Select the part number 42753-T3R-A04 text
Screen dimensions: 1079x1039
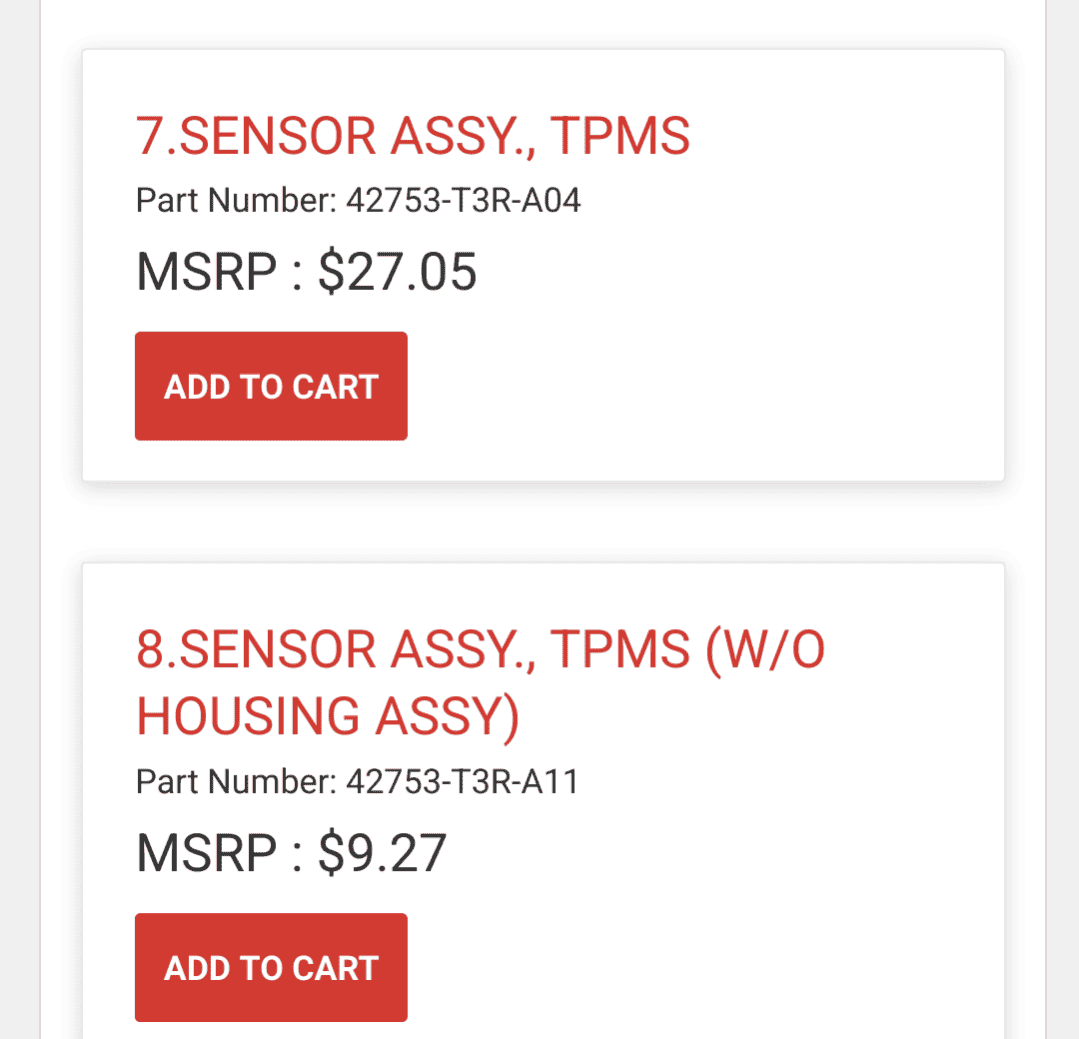(465, 200)
